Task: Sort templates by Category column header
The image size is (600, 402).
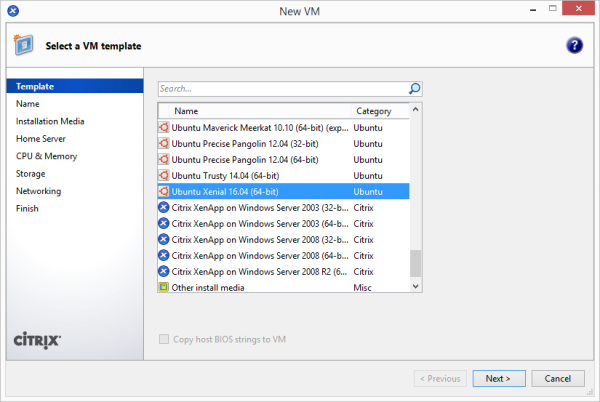Action: click(373, 111)
